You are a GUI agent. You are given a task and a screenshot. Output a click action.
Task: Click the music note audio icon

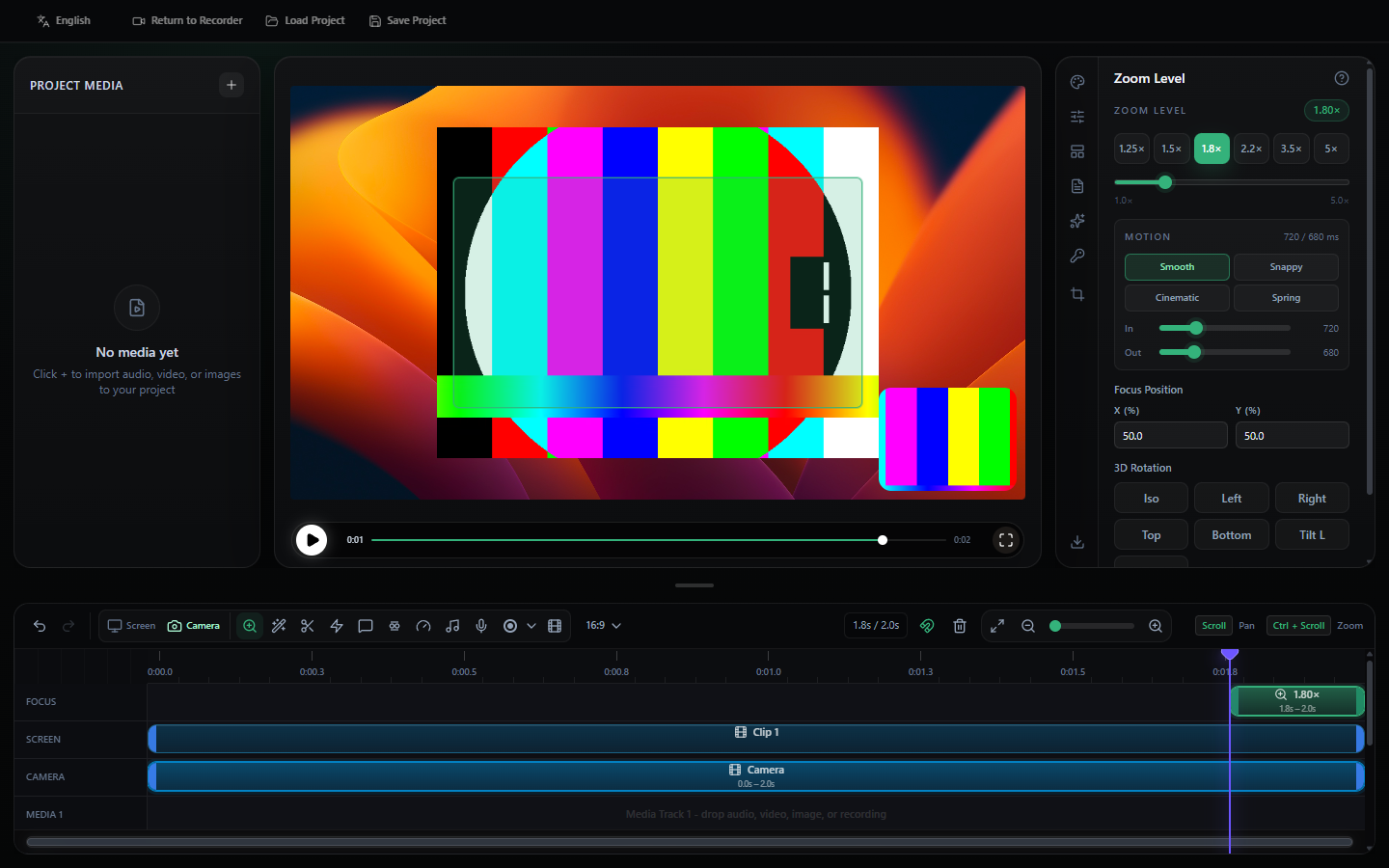[452, 626]
